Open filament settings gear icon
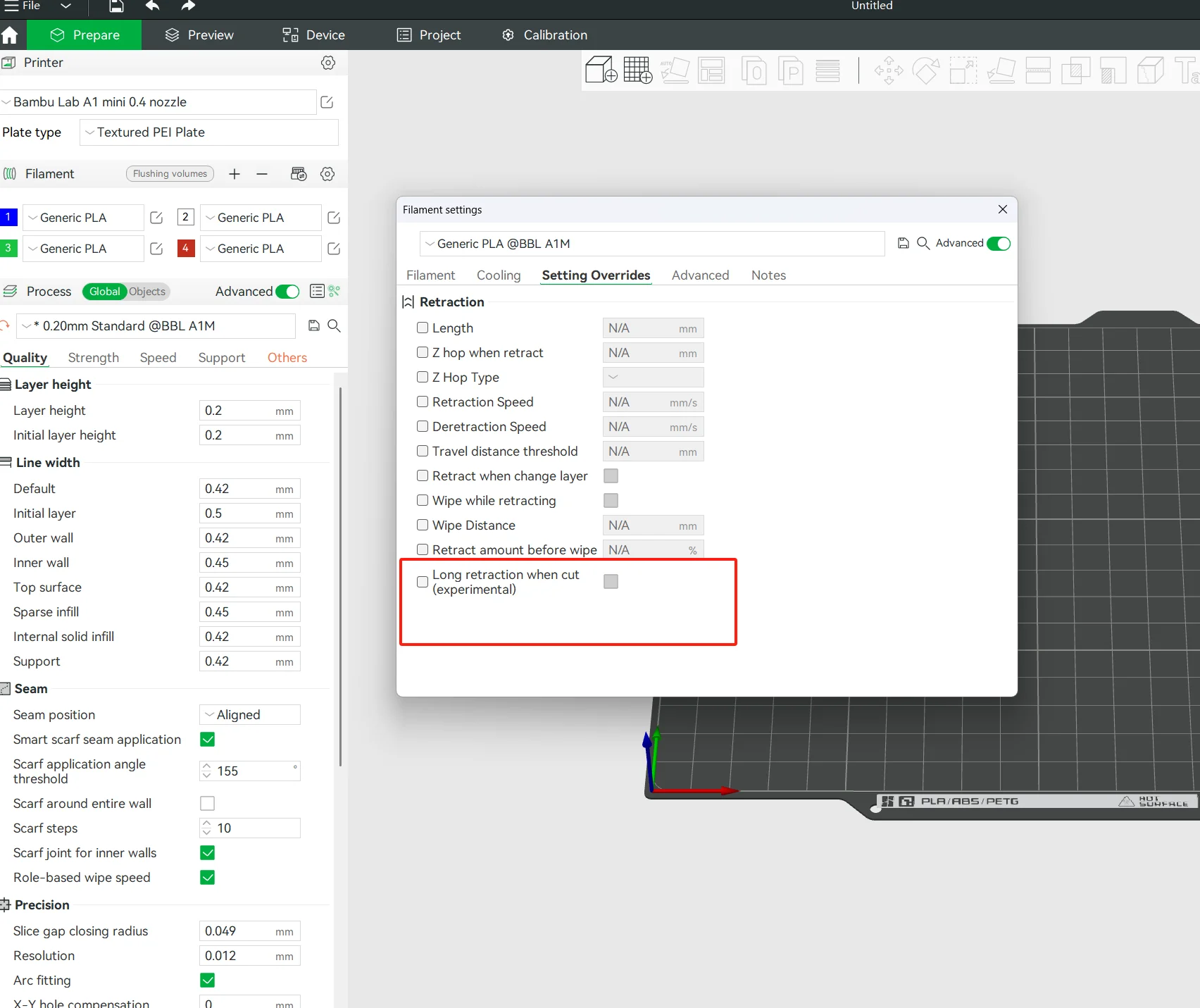This screenshot has width=1200, height=1008. [x=327, y=174]
